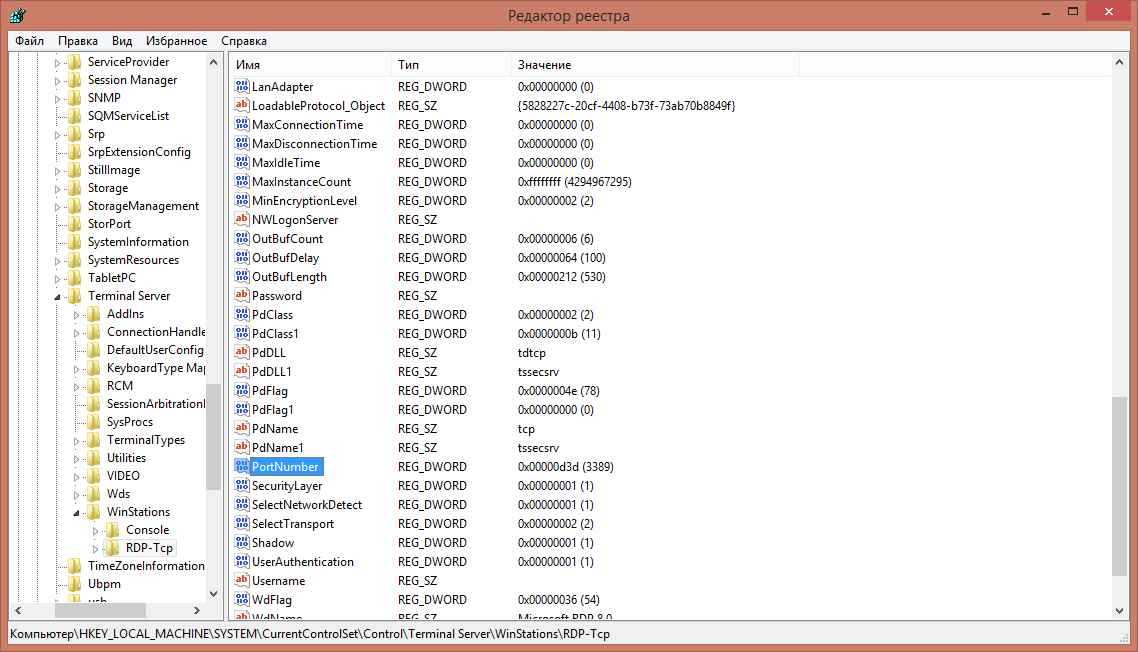Select the Console key in the tree
Image resolution: width=1138 pixels, height=652 pixels.
[147, 530]
